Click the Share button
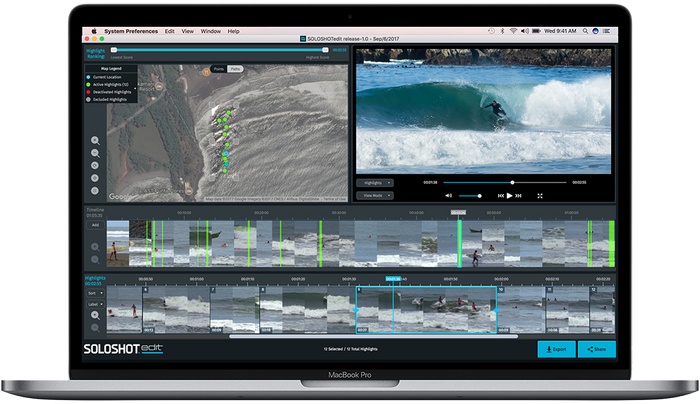 (x=597, y=349)
